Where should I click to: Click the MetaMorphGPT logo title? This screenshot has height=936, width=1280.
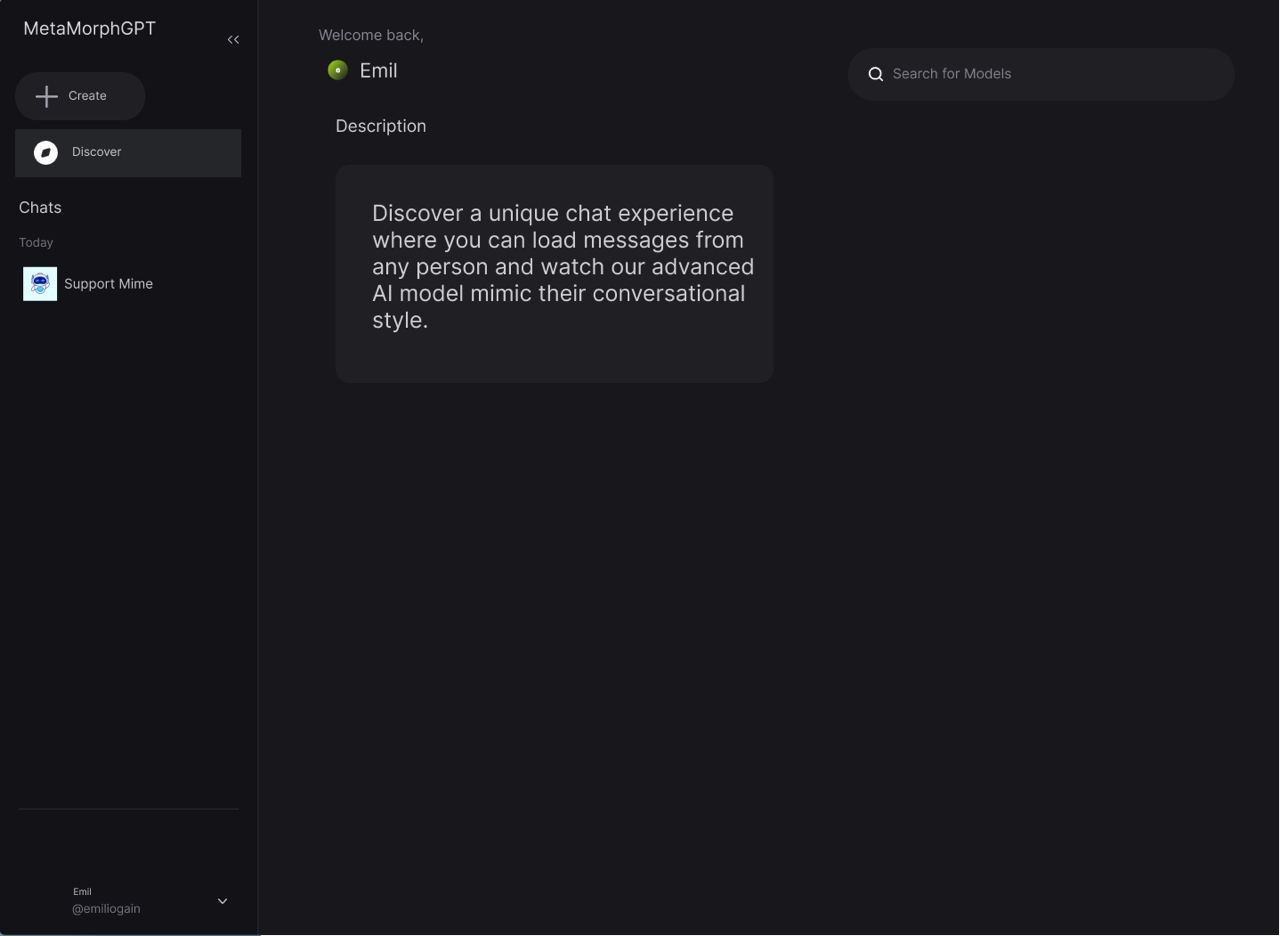pyautogui.click(x=90, y=29)
